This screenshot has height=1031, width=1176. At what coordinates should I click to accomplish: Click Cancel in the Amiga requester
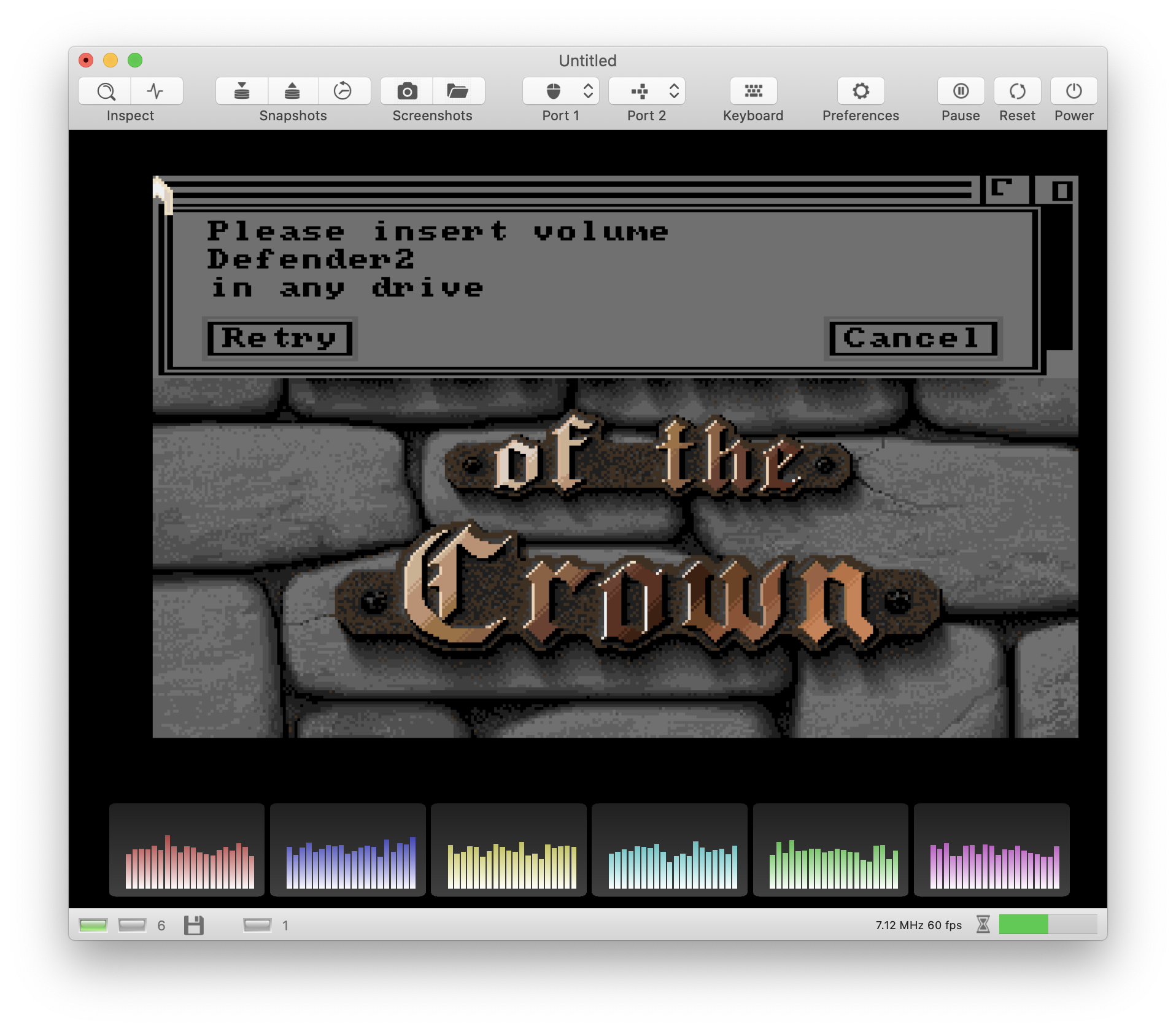tap(913, 338)
